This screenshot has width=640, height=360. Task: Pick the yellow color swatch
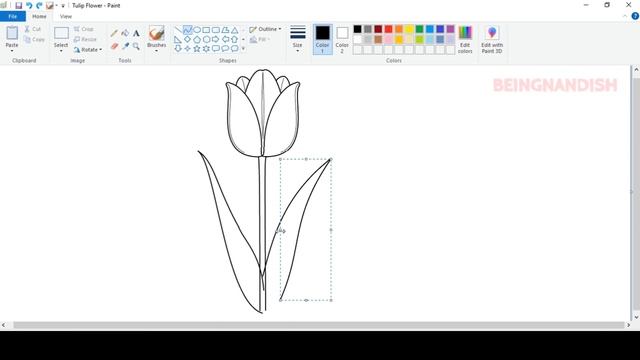coord(409,29)
